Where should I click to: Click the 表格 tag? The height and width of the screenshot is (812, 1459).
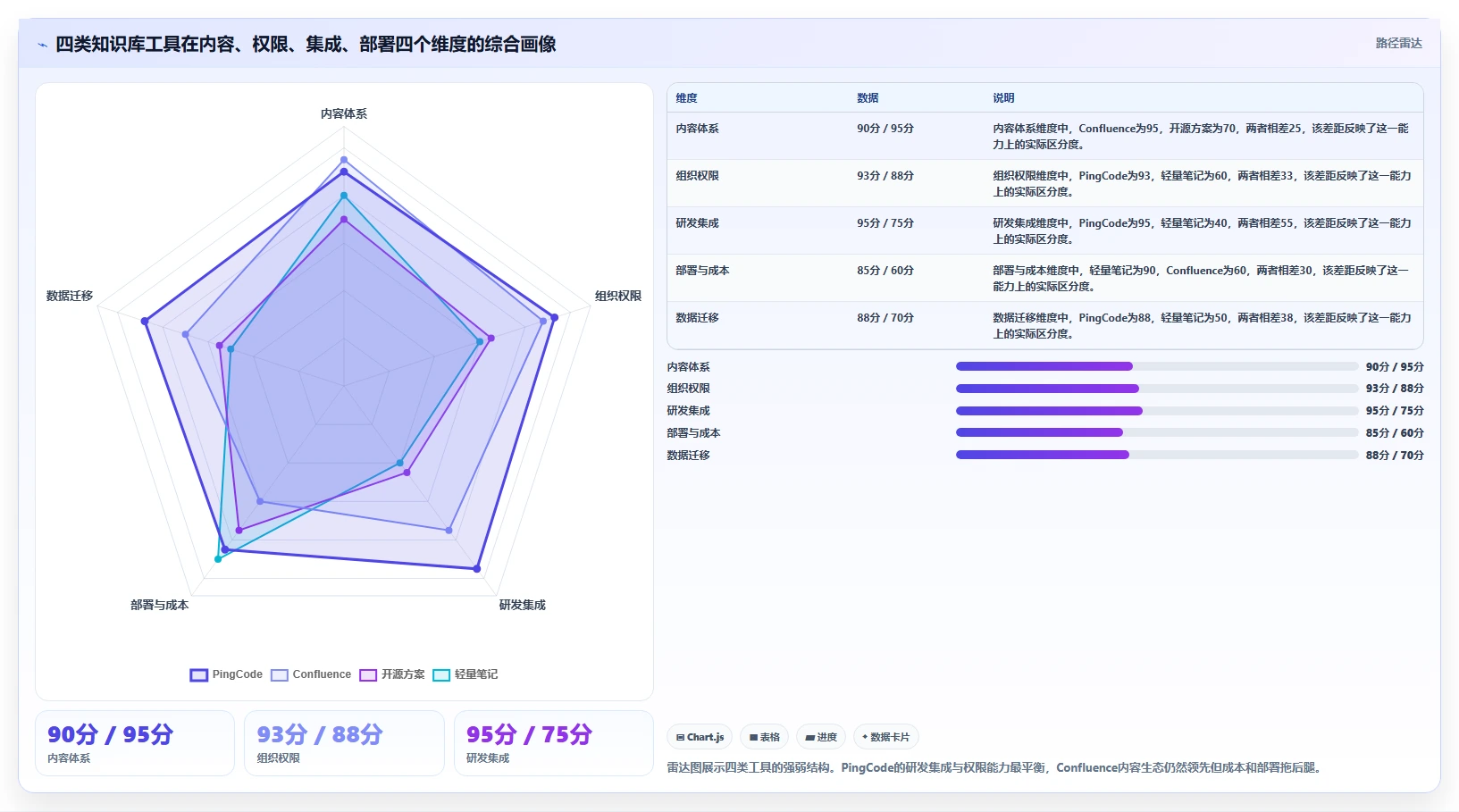[x=764, y=737]
